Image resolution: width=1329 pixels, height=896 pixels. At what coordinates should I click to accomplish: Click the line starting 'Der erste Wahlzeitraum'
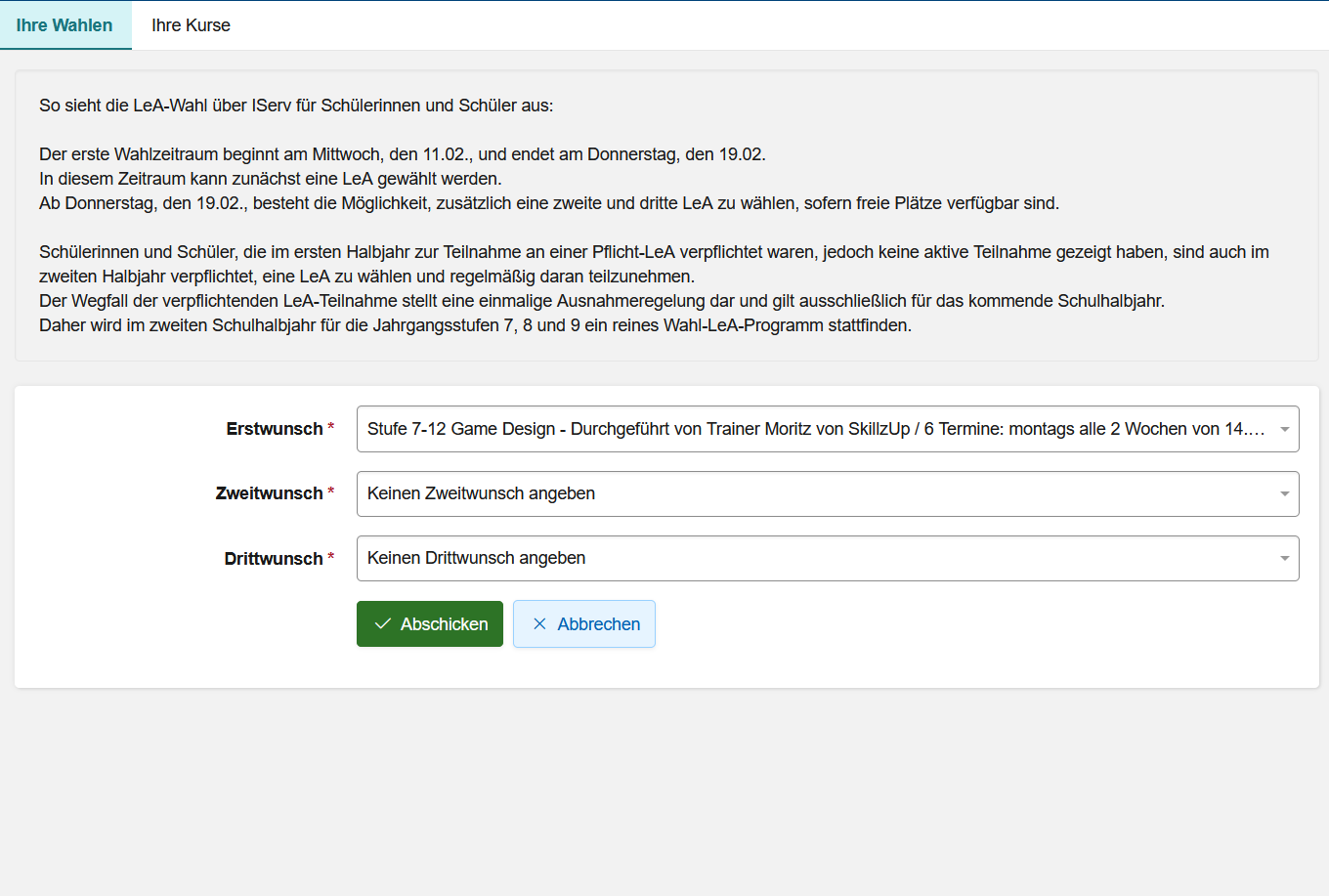tap(402, 154)
